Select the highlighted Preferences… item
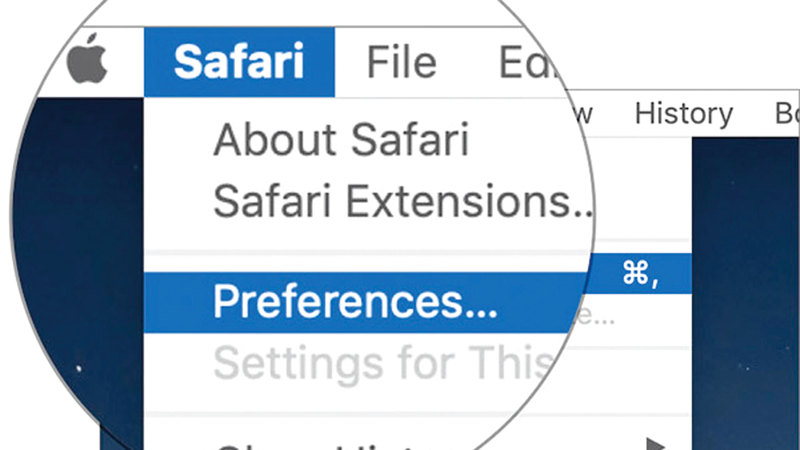The height and width of the screenshot is (450, 800). click(355, 299)
